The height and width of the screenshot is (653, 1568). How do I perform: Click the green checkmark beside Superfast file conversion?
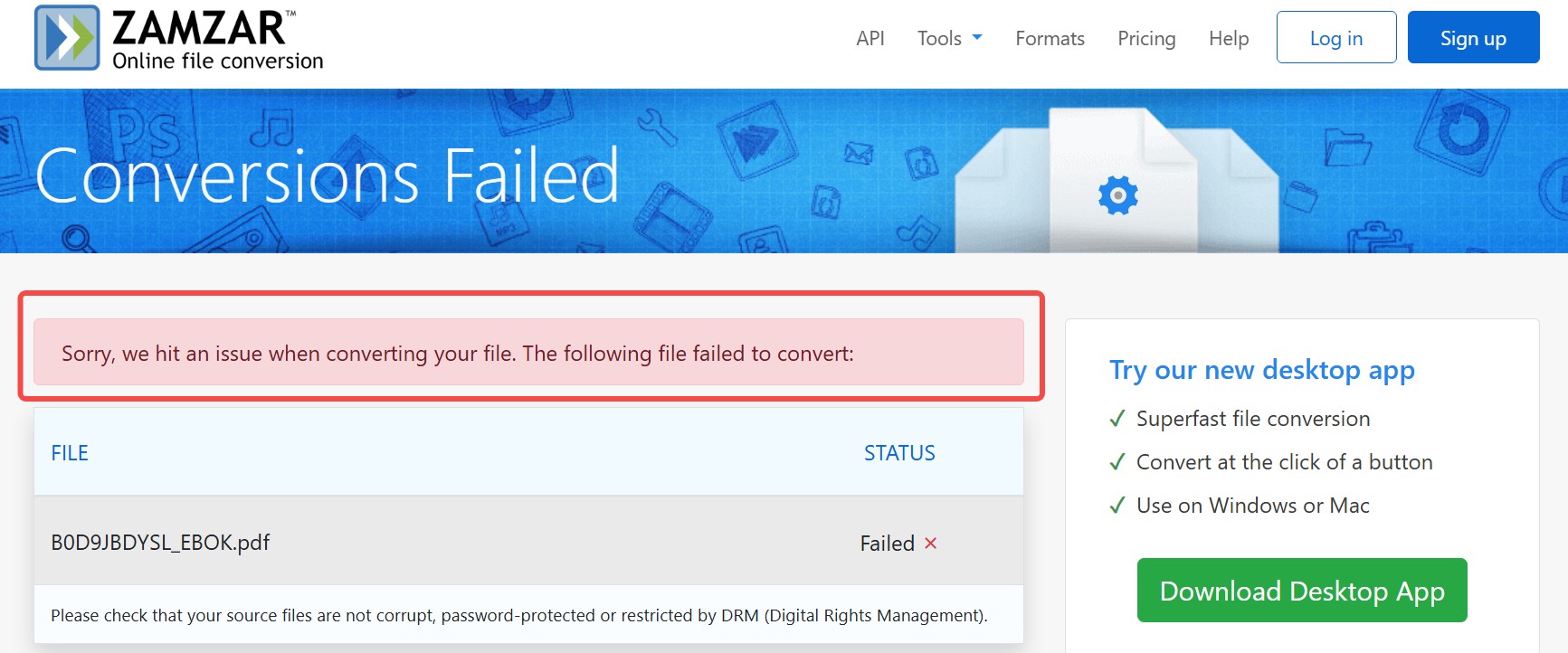pos(1117,419)
